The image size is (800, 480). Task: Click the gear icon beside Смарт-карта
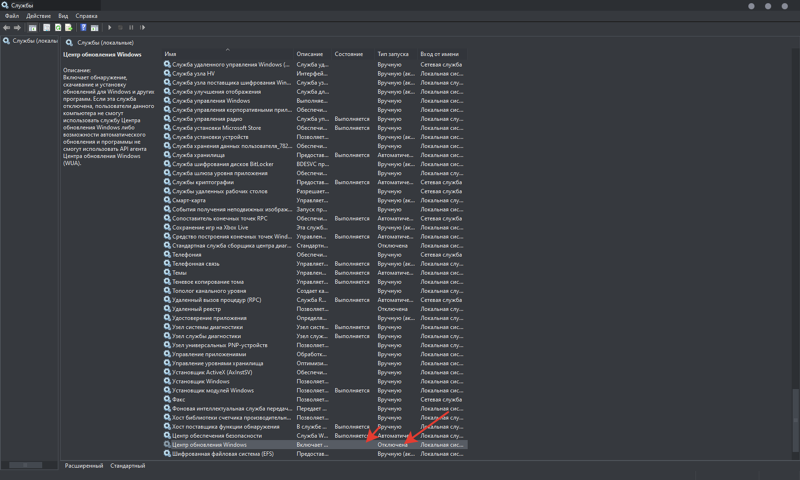(x=167, y=200)
